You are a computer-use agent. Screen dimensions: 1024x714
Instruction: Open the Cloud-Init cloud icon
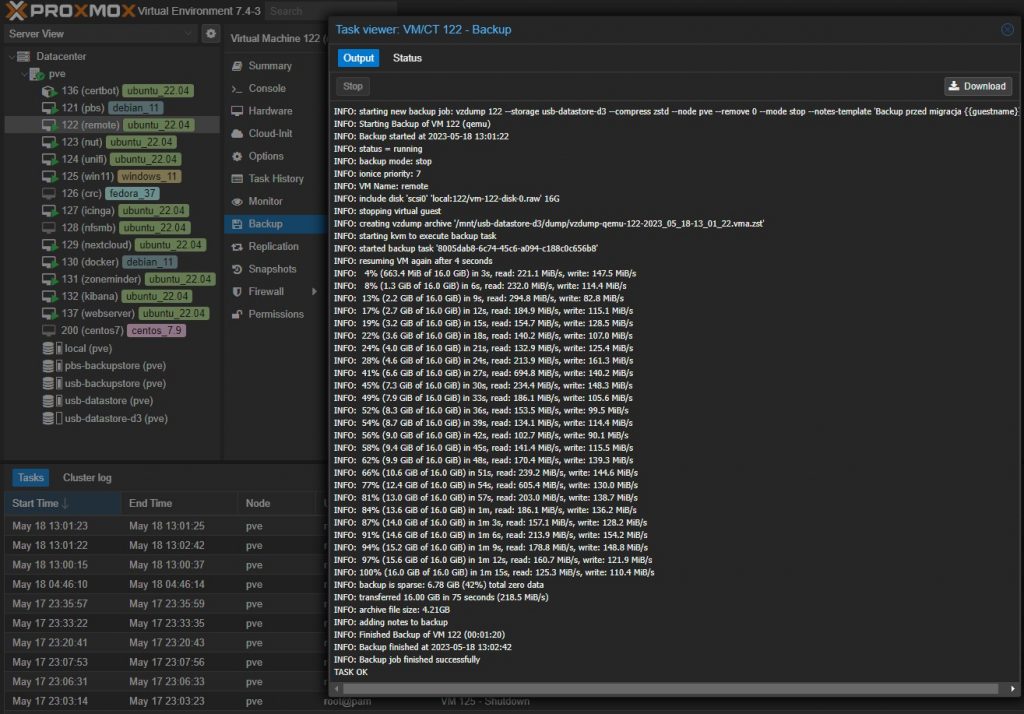click(x=237, y=134)
